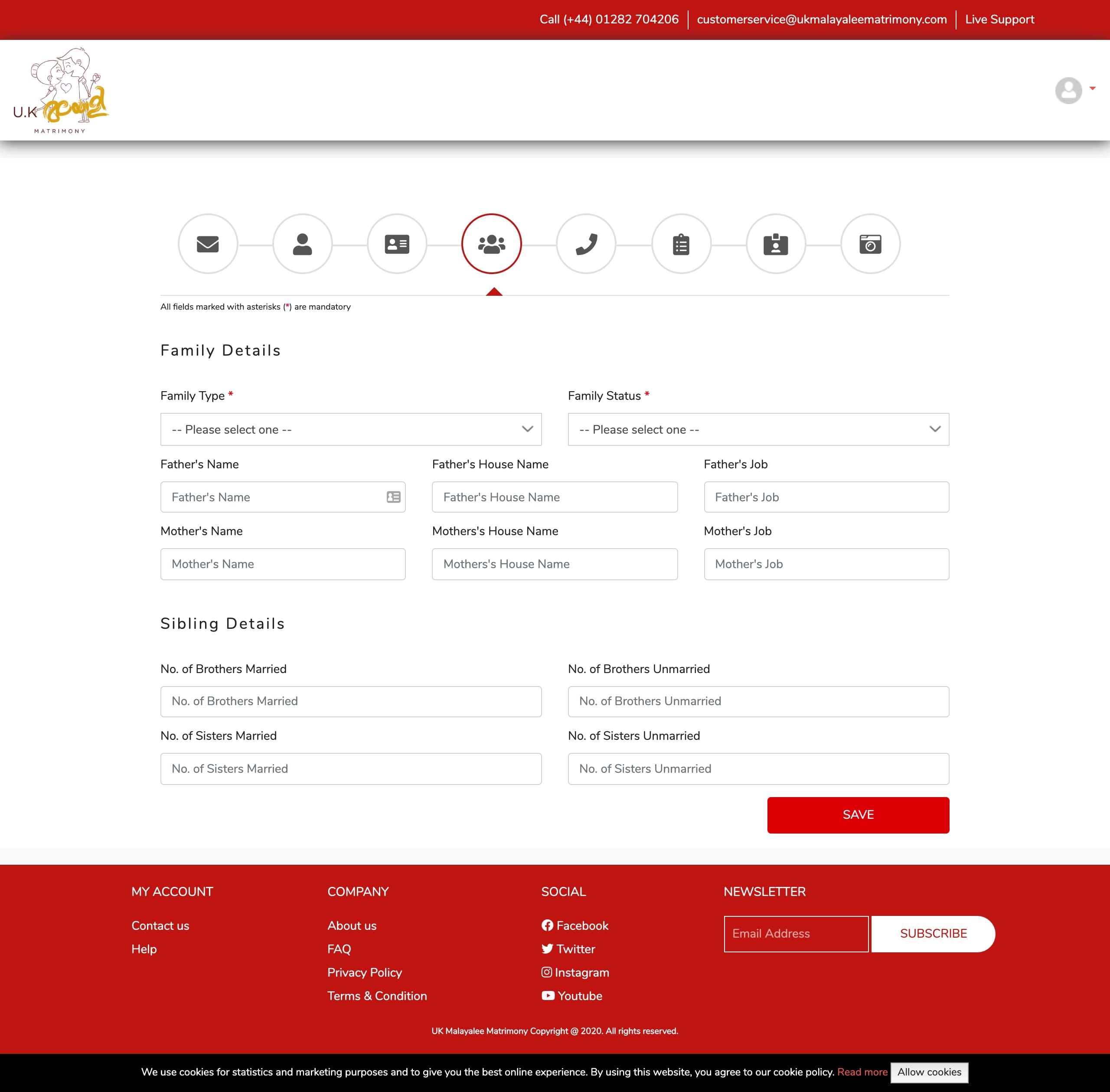
Task: Select the ID card step icon
Action: click(397, 244)
